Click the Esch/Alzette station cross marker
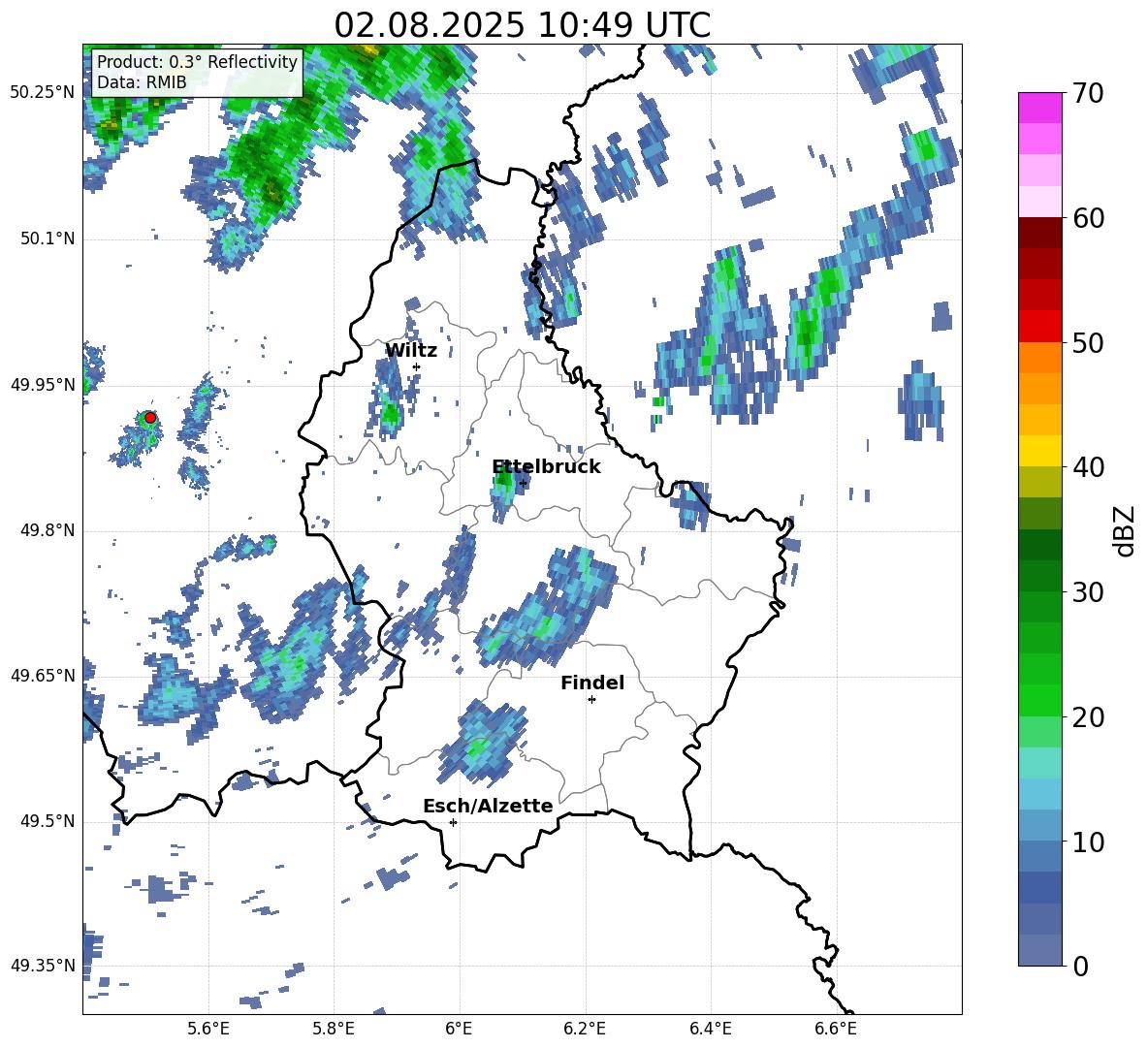The width and height of the screenshot is (1148, 1048). (x=453, y=822)
